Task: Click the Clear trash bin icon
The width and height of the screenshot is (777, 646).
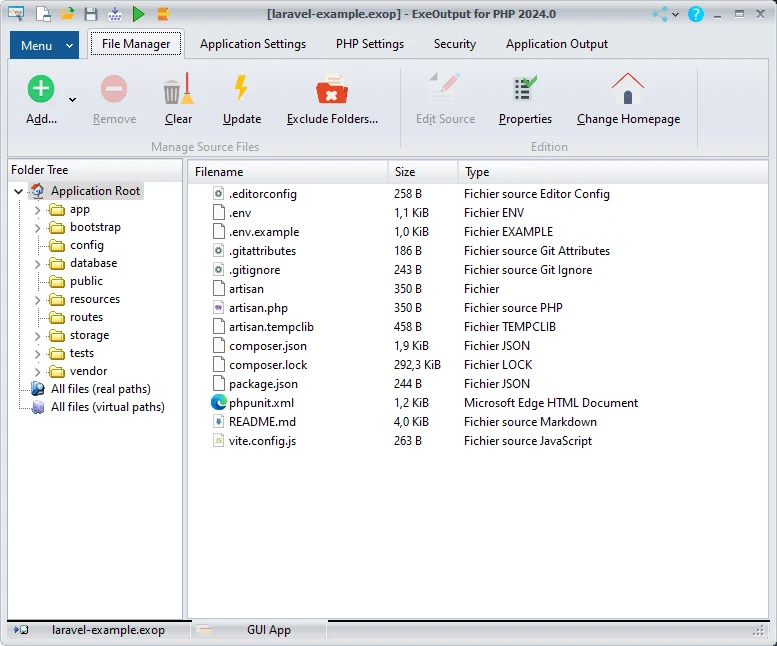Action: tap(178, 91)
